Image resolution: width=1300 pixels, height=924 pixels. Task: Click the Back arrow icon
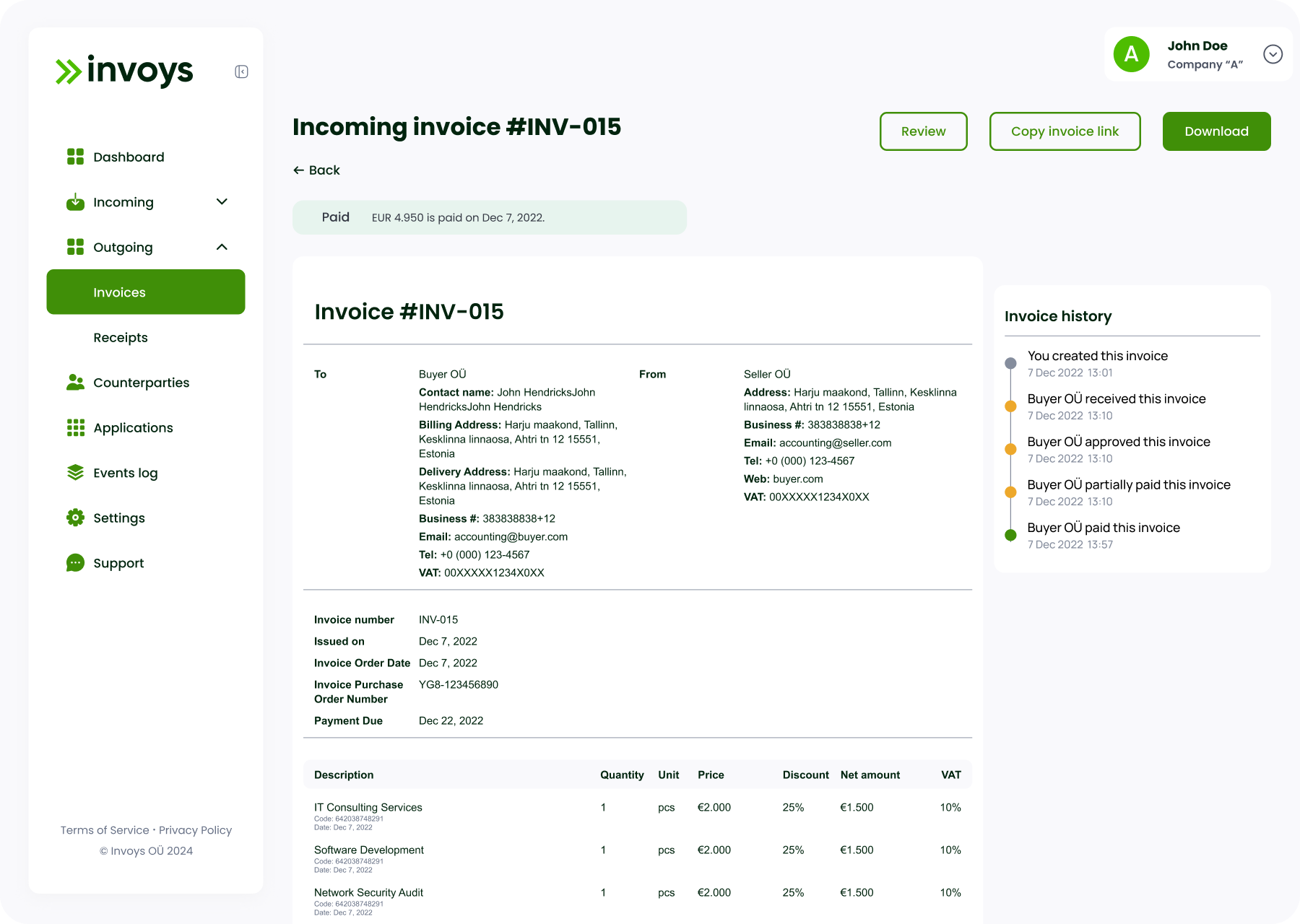298,170
